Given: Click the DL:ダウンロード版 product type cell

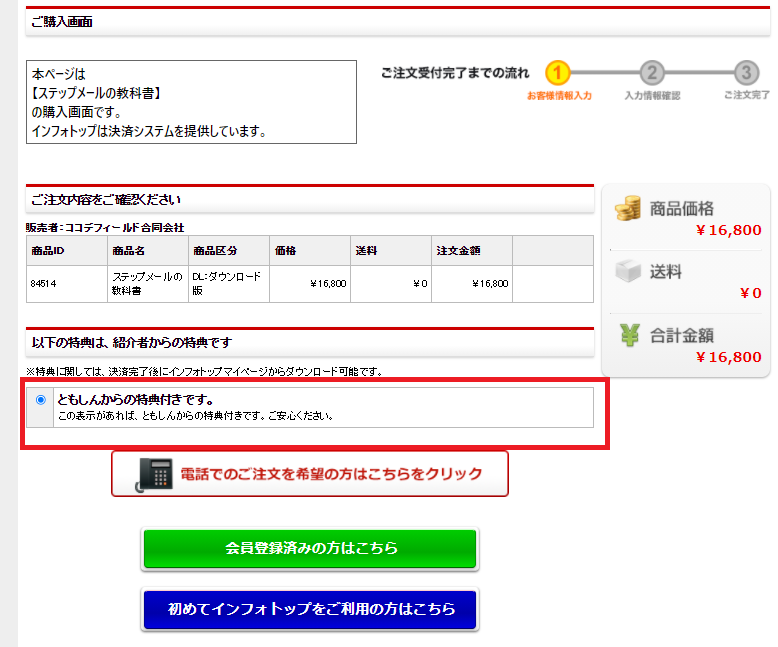Looking at the screenshot, I should pyautogui.click(x=226, y=283).
